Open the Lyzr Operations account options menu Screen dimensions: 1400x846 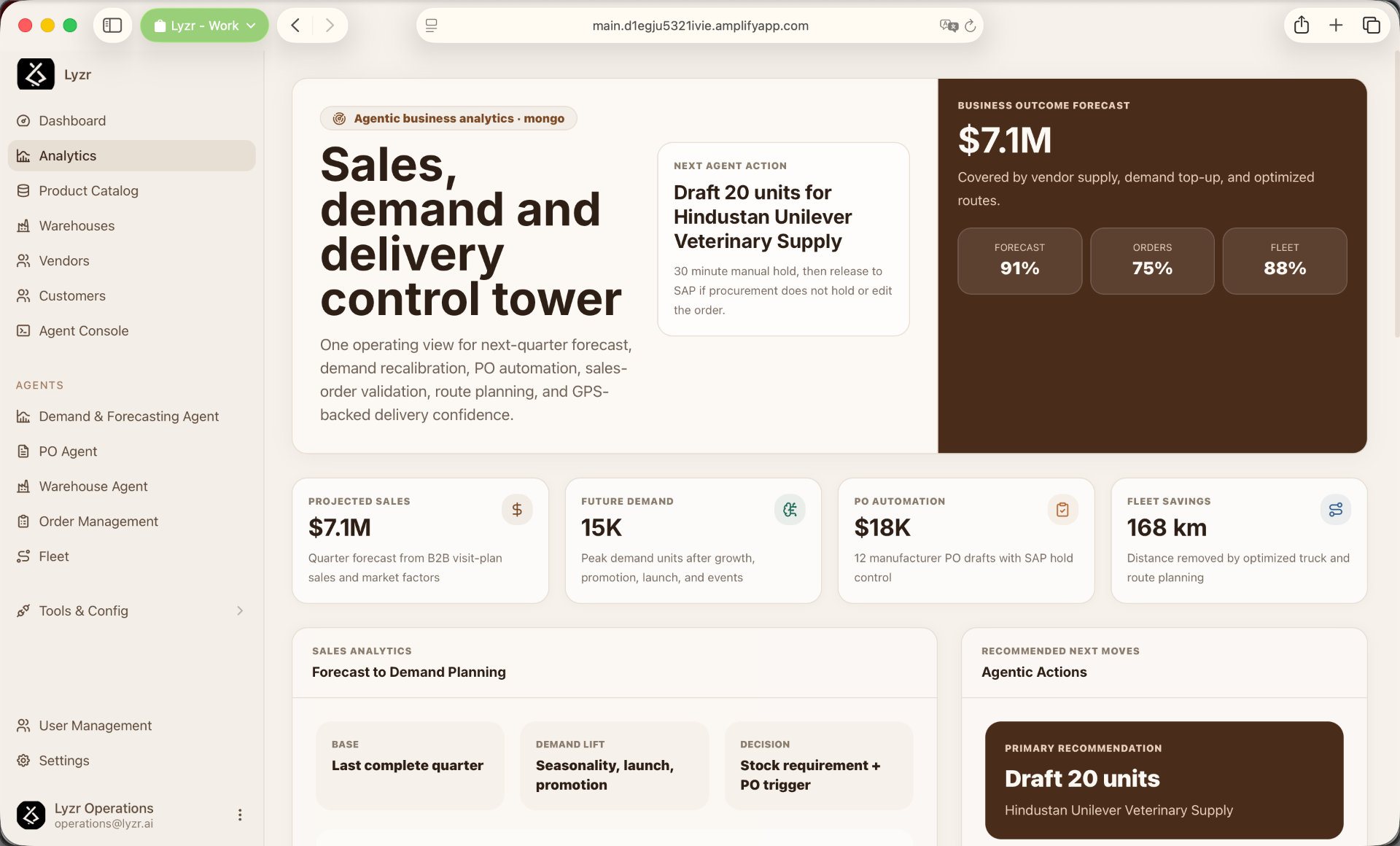tap(240, 815)
